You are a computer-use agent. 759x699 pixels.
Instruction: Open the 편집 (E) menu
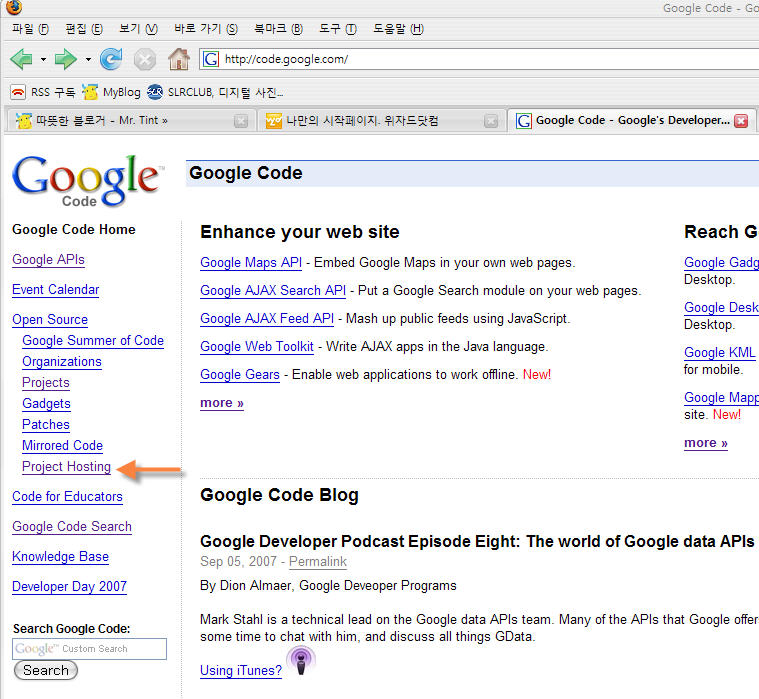tap(84, 29)
